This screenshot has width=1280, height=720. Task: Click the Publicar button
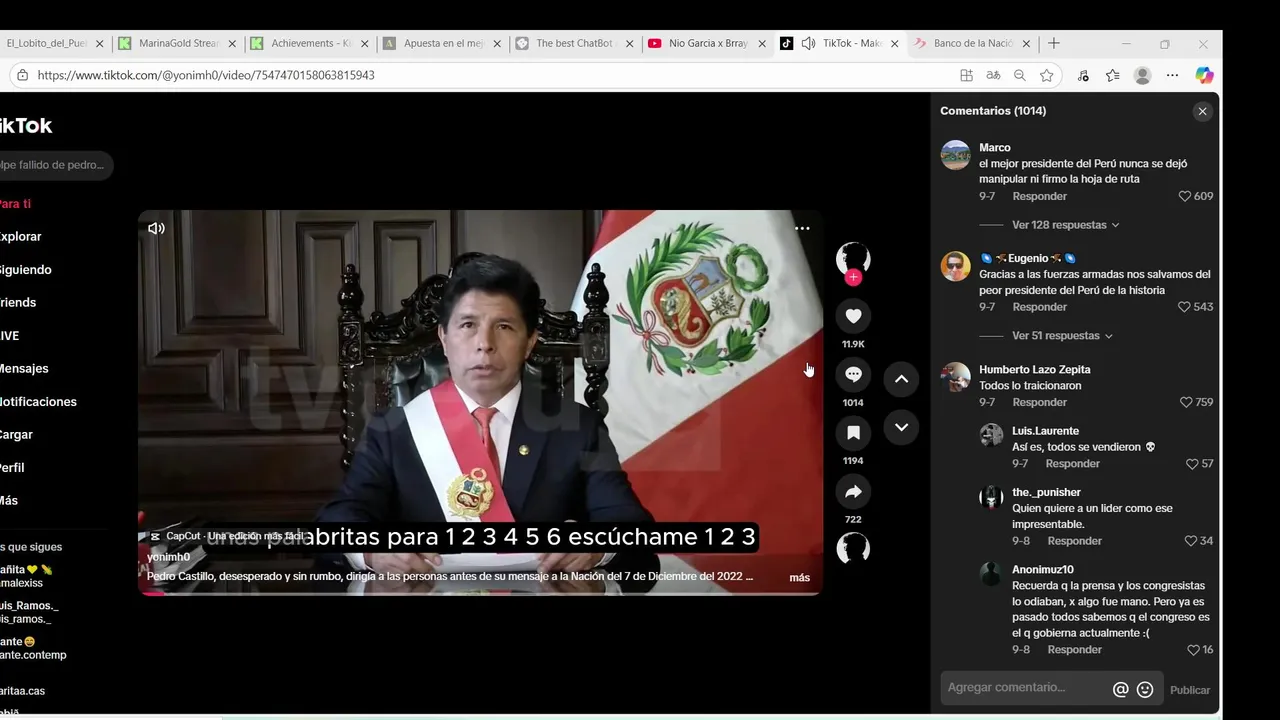tap(1190, 690)
